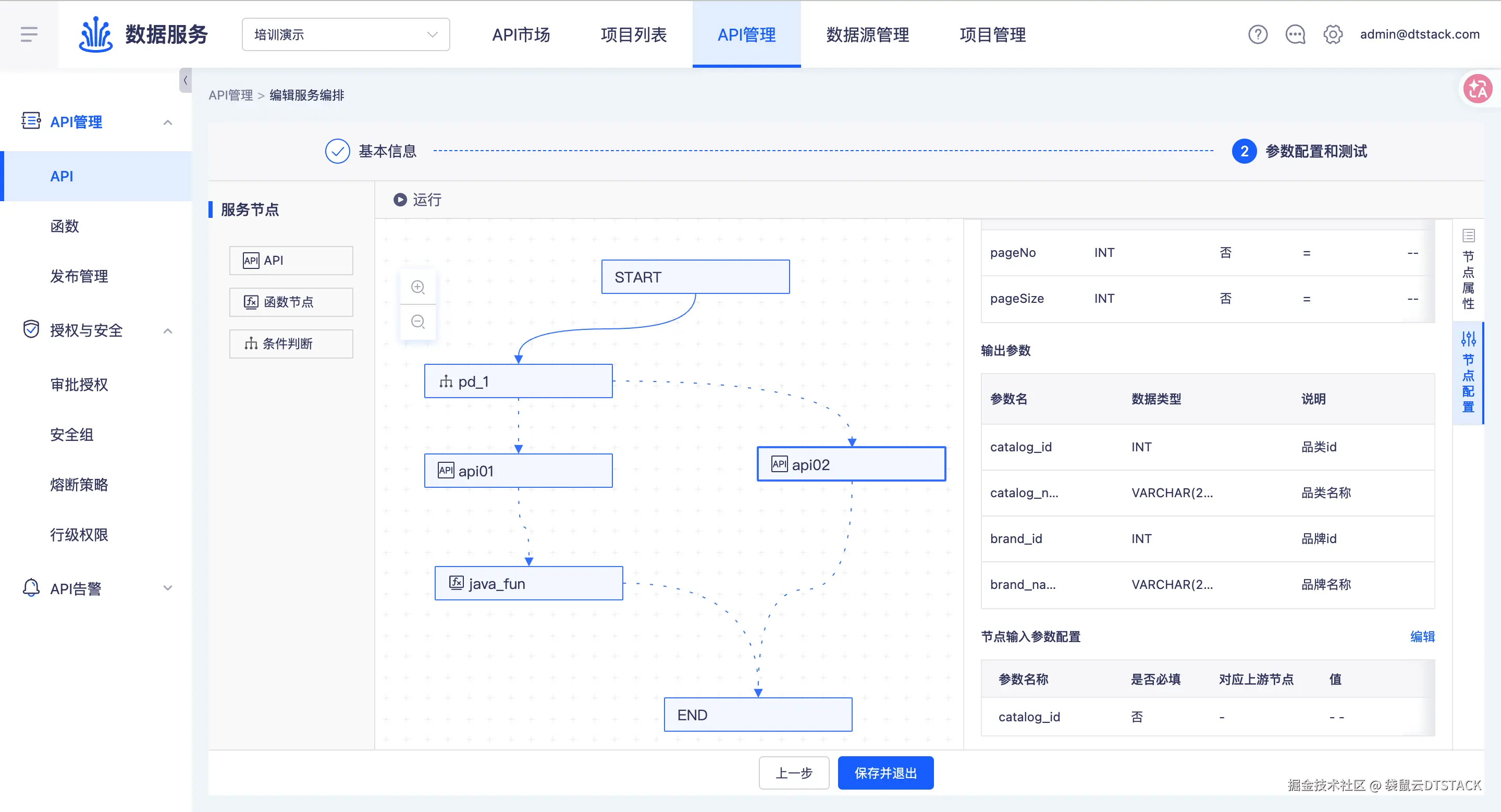Click the hamburger menu icon
1501x812 pixels.
pyautogui.click(x=29, y=34)
